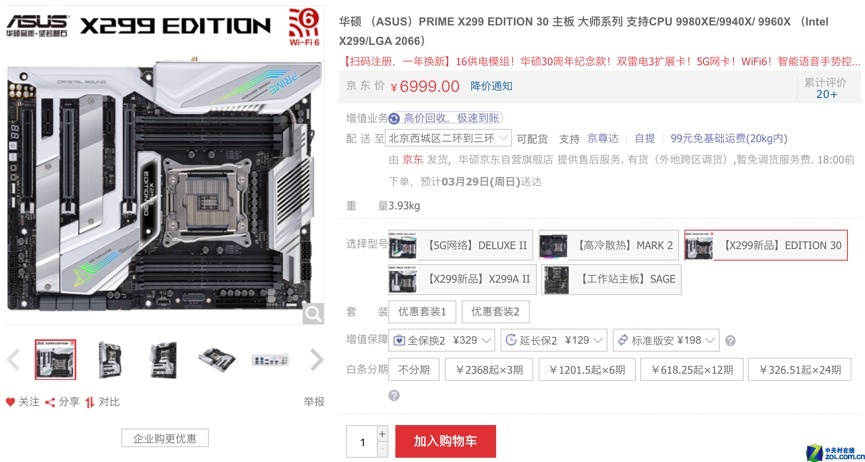This screenshot has width=865, height=462.
Task: Select the 优惠套装1 bundle tab
Action: (x=422, y=312)
